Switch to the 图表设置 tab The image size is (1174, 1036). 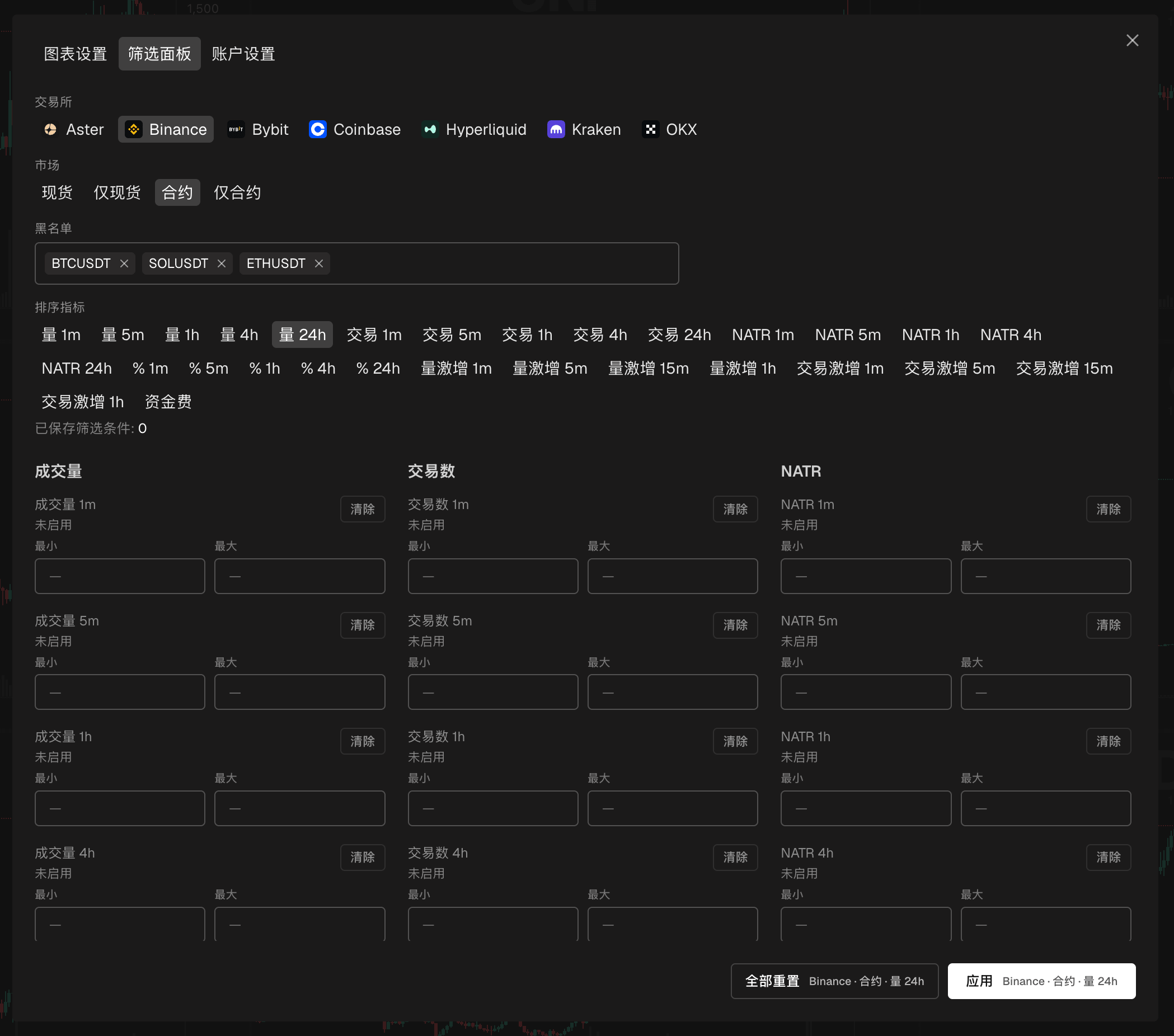pos(76,54)
